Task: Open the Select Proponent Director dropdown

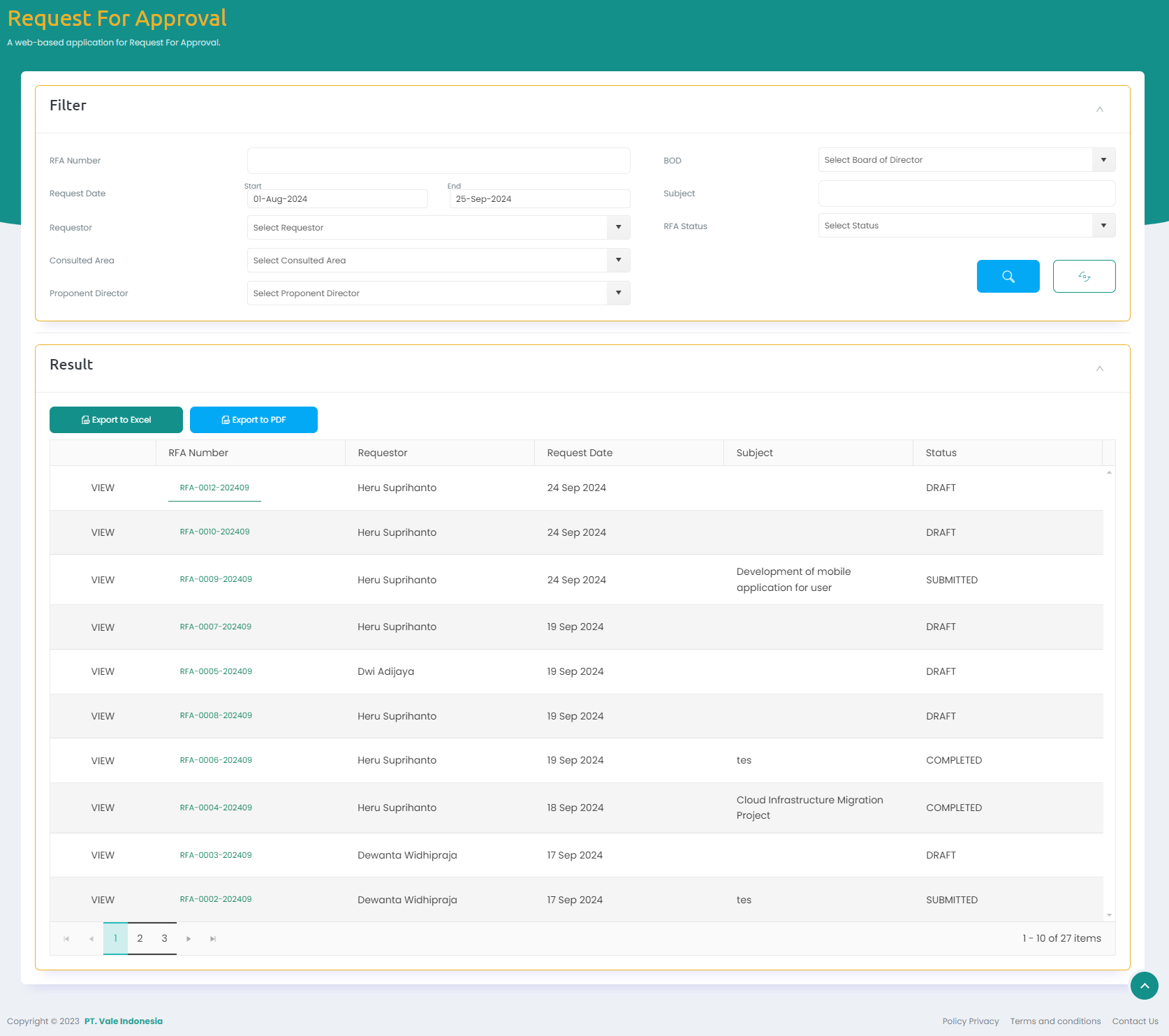Action: click(x=438, y=293)
